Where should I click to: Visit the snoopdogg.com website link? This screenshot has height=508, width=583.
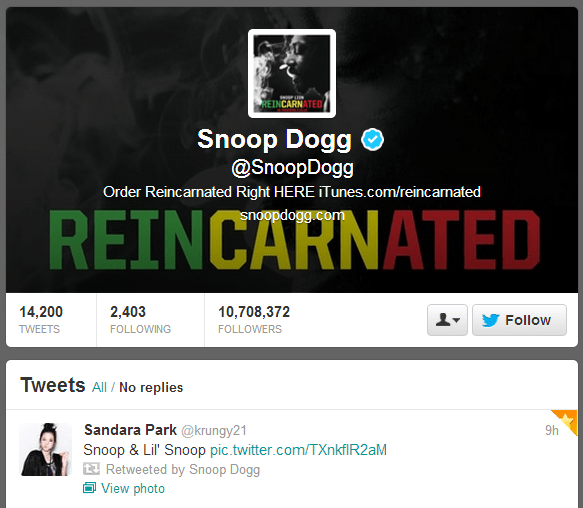[292, 215]
